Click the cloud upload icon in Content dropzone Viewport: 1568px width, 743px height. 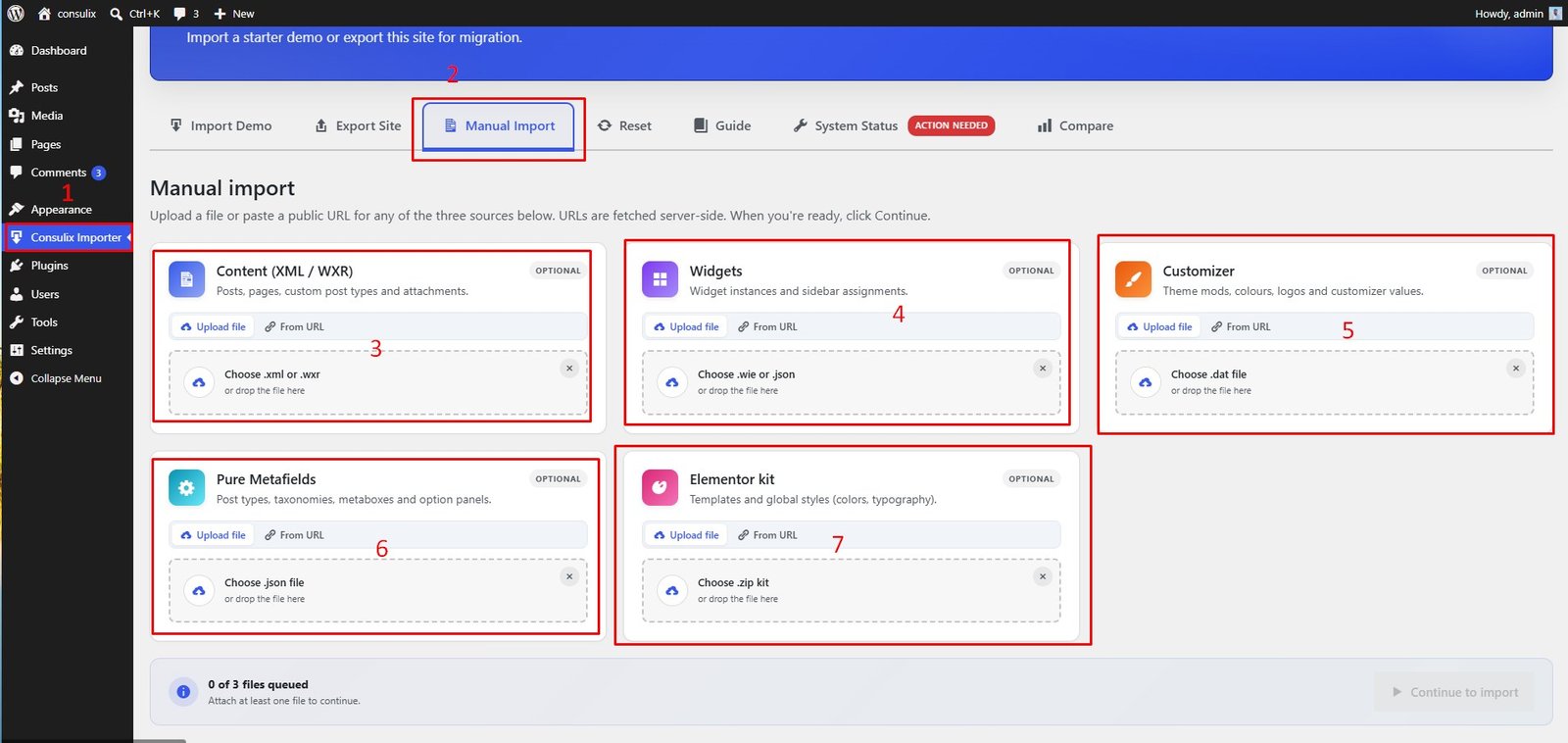(x=199, y=382)
